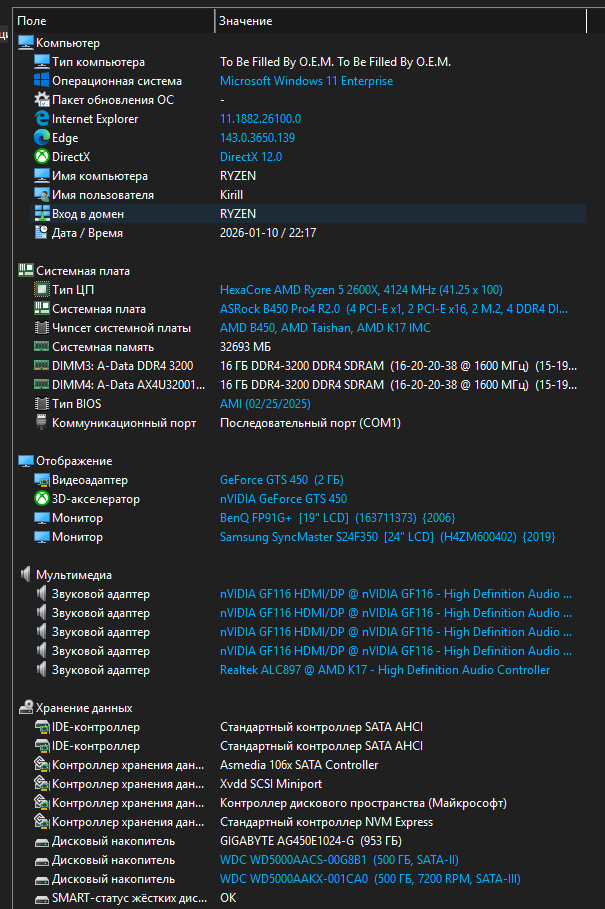Select the Отображение section heading
Screen dimensions: 605x909
[74, 461]
